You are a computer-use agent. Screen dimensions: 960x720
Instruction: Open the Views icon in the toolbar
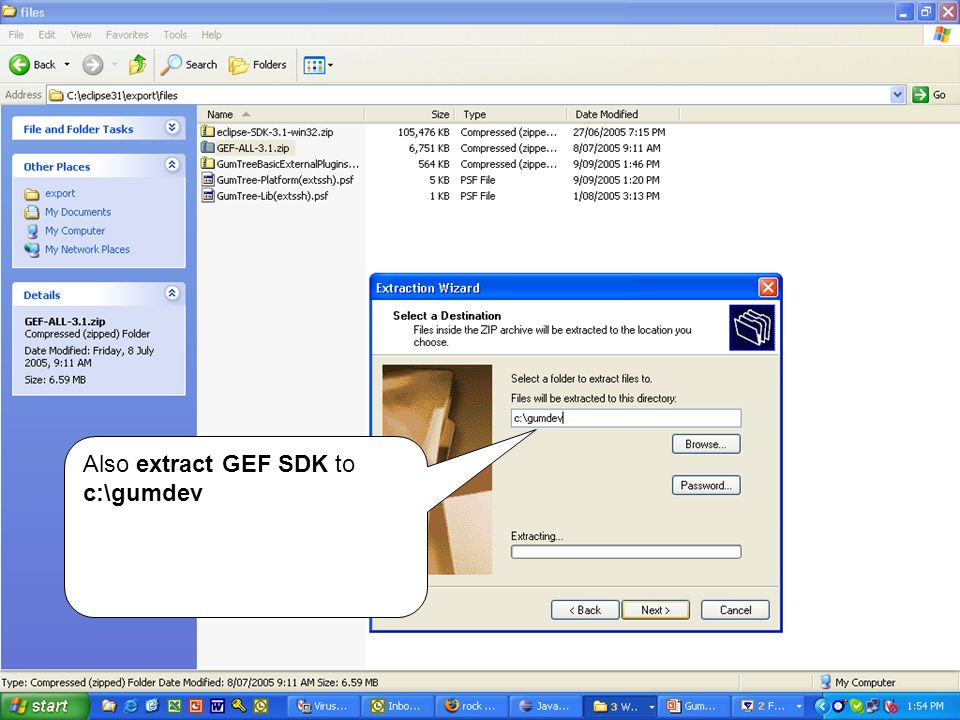(x=314, y=65)
